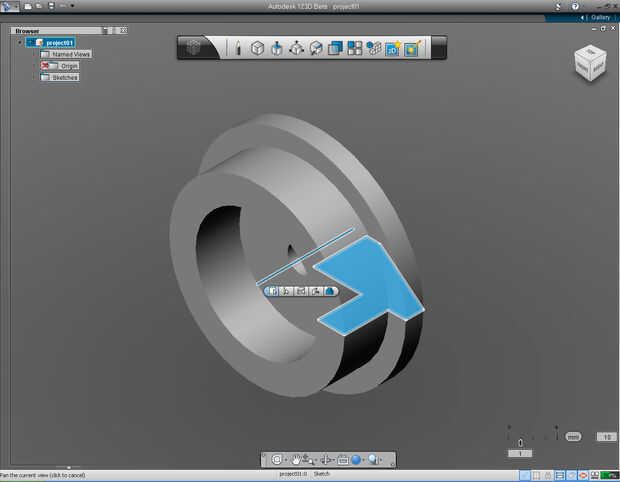Image resolution: width=620 pixels, height=482 pixels.
Task: Select the Sketch pencil tool
Action: pyautogui.click(x=238, y=48)
